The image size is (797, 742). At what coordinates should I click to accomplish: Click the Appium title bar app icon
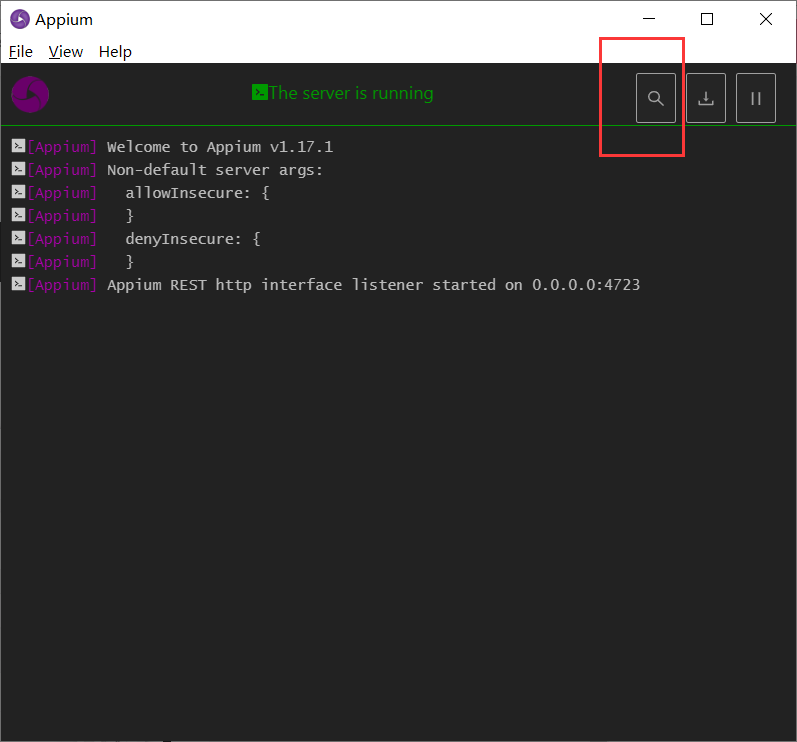(x=20, y=19)
